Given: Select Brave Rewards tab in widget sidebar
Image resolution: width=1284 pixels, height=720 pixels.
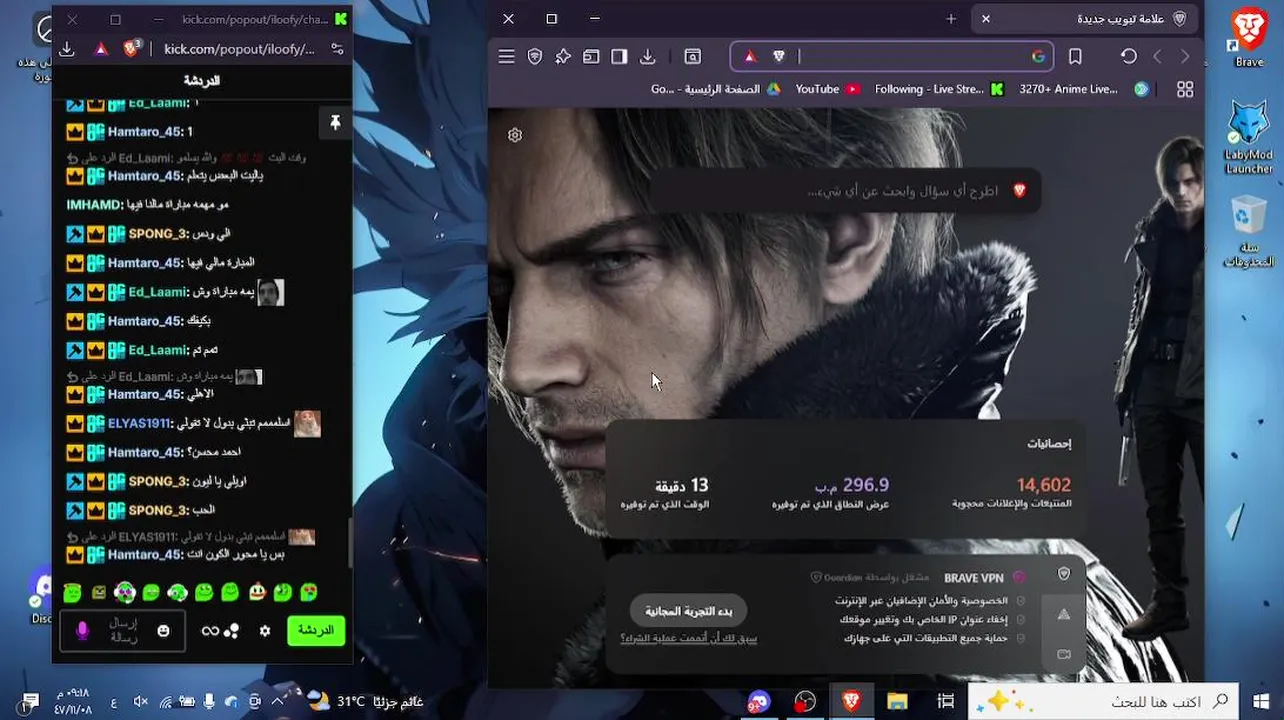Looking at the screenshot, I should (x=1064, y=614).
